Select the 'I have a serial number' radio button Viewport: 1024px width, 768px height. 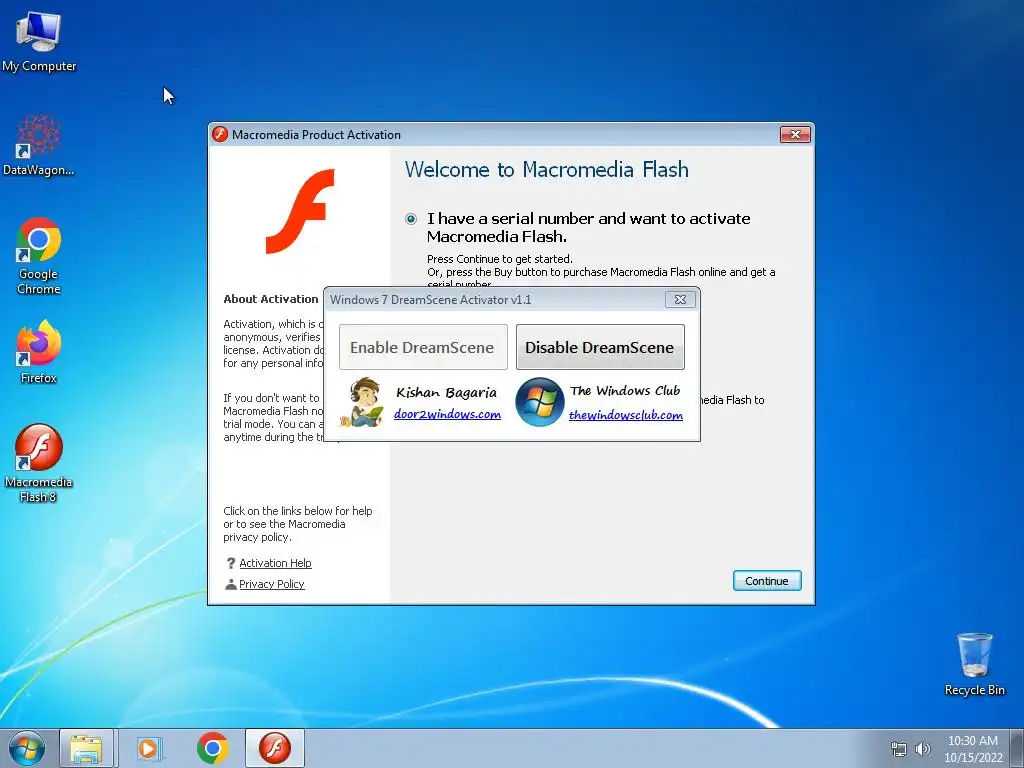click(x=411, y=219)
